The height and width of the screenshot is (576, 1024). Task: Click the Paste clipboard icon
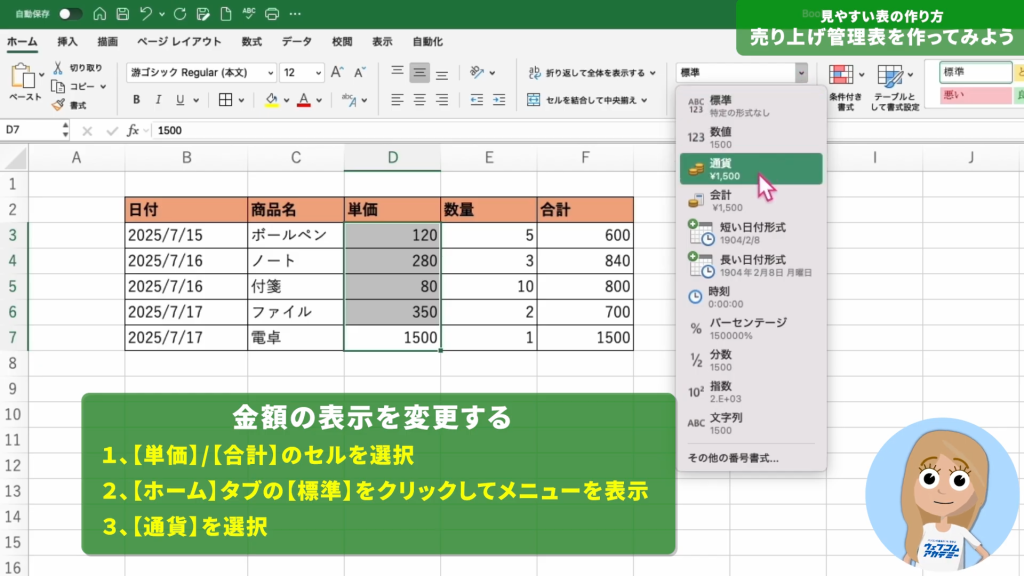coord(24,77)
